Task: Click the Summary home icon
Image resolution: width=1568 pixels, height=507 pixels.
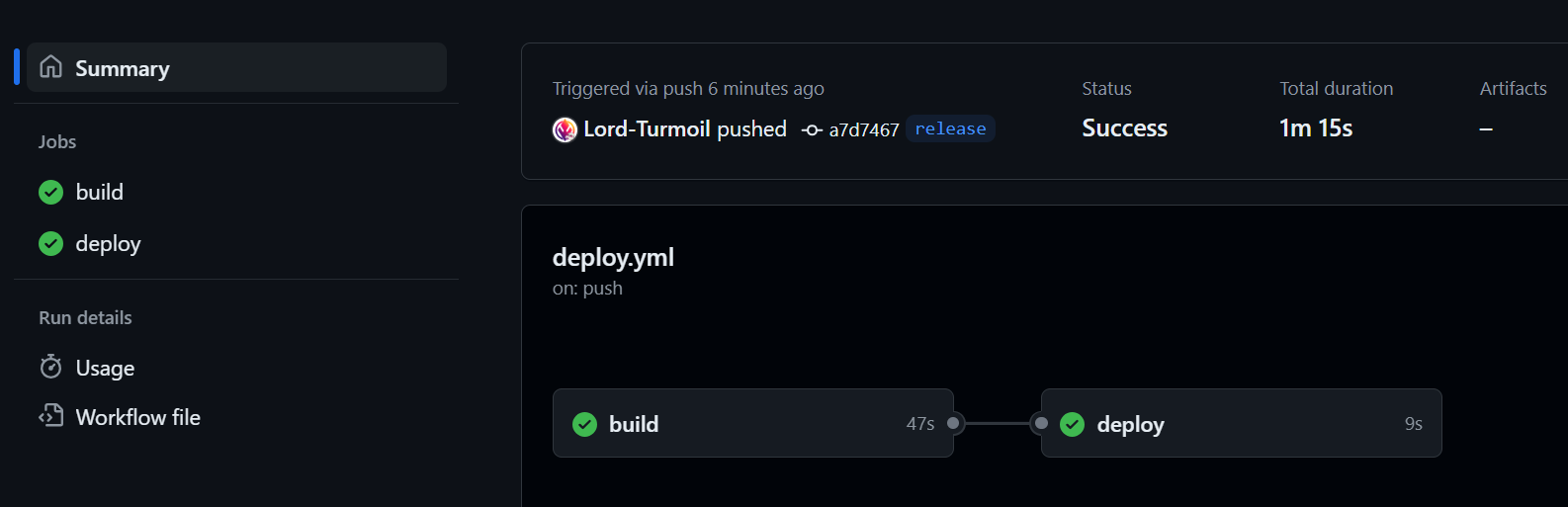Action: [x=50, y=67]
